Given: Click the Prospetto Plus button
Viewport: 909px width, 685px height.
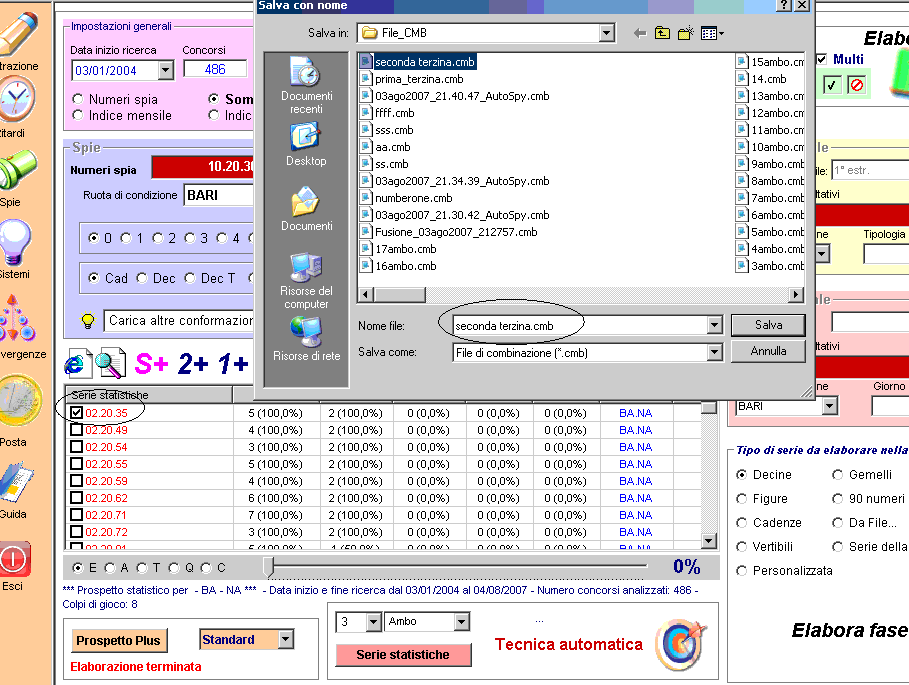Looking at the screenshot, I should pos(118,640).
